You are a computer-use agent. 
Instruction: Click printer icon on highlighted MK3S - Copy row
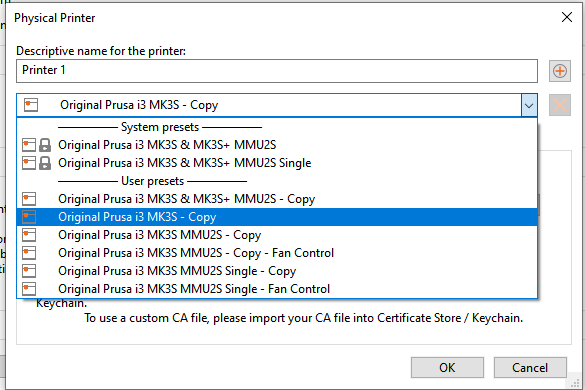pos(29,217)
